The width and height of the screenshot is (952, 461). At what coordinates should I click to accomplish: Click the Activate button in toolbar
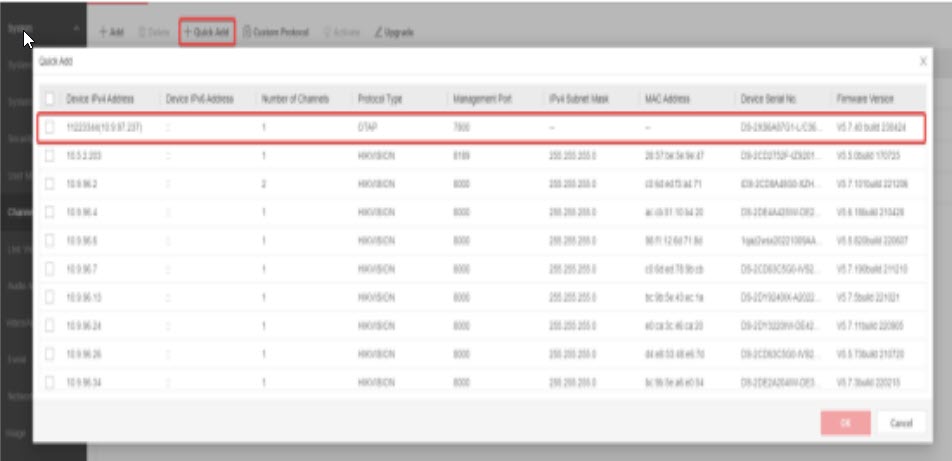pos(342,32)
